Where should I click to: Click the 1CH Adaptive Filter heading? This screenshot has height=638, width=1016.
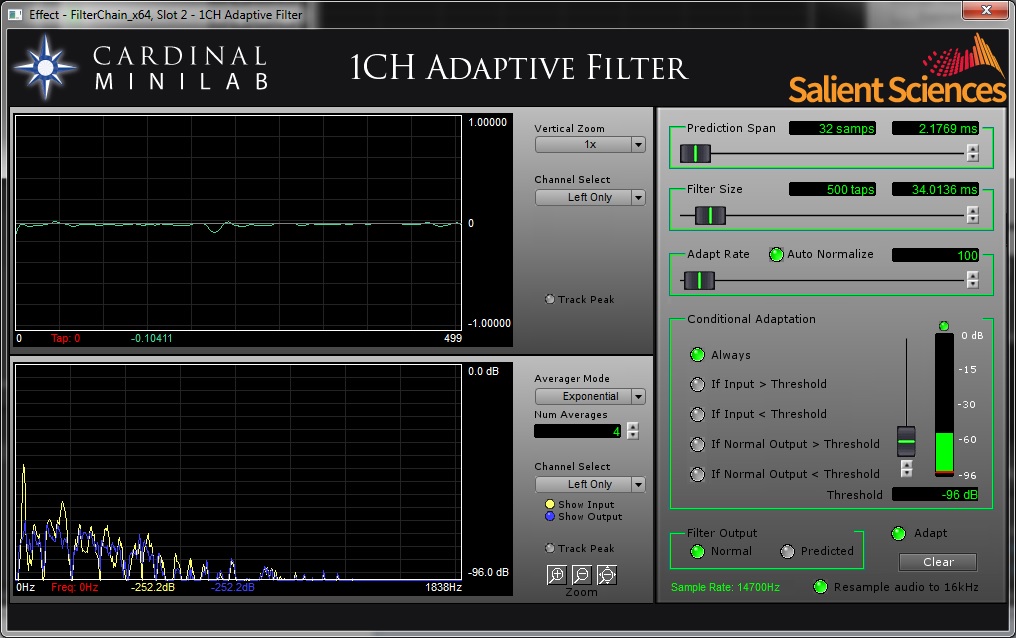518,67
